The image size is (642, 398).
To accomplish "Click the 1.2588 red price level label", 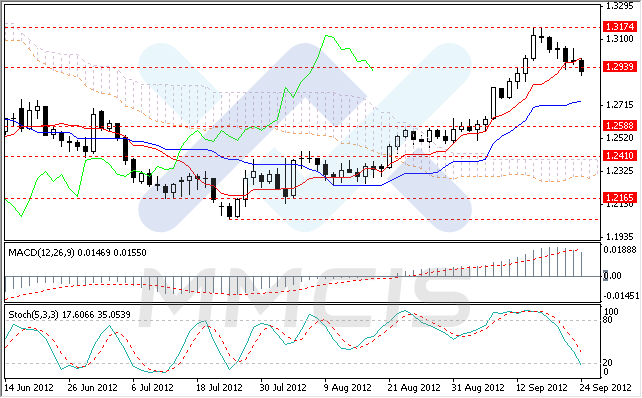I will tap(620, 125).
